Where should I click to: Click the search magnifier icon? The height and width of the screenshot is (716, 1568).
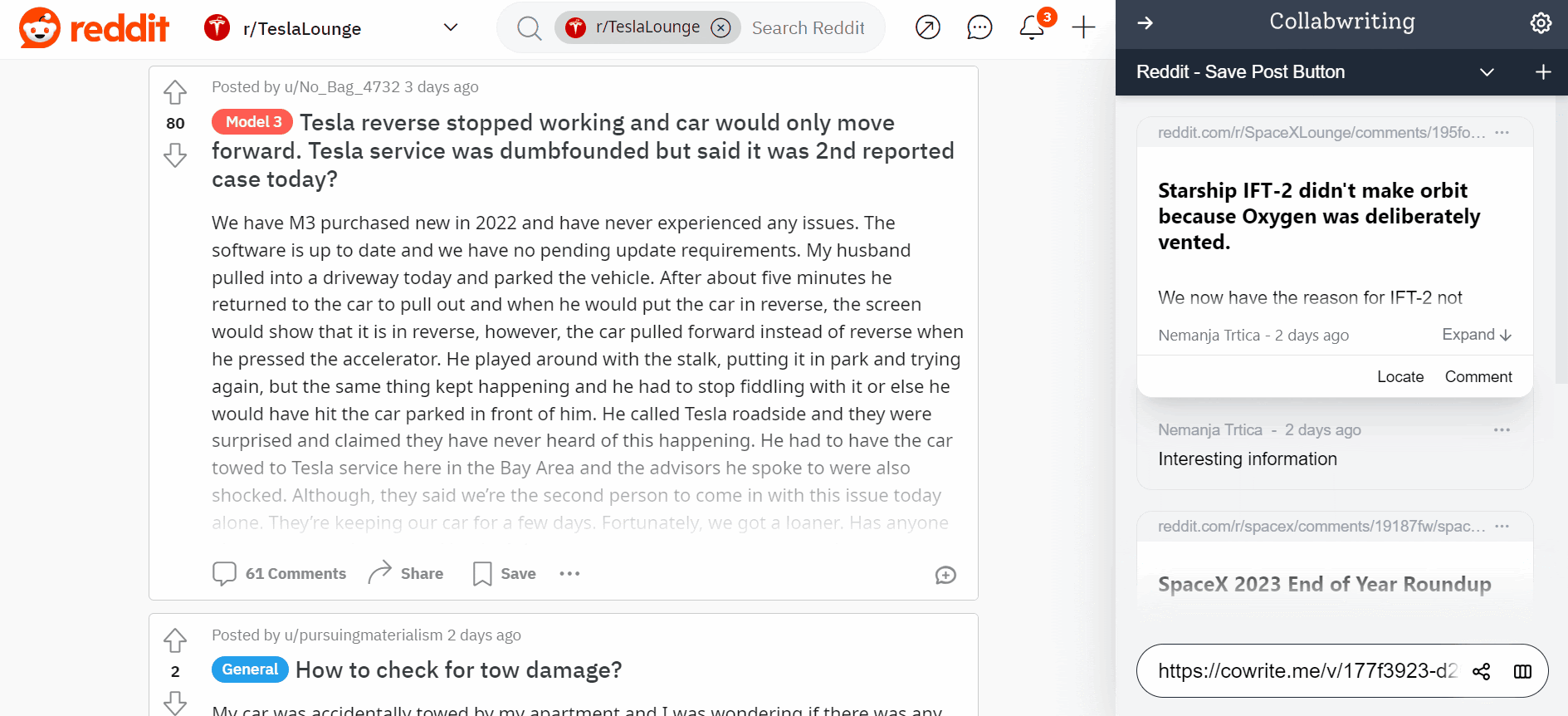[x=529, y=28]
